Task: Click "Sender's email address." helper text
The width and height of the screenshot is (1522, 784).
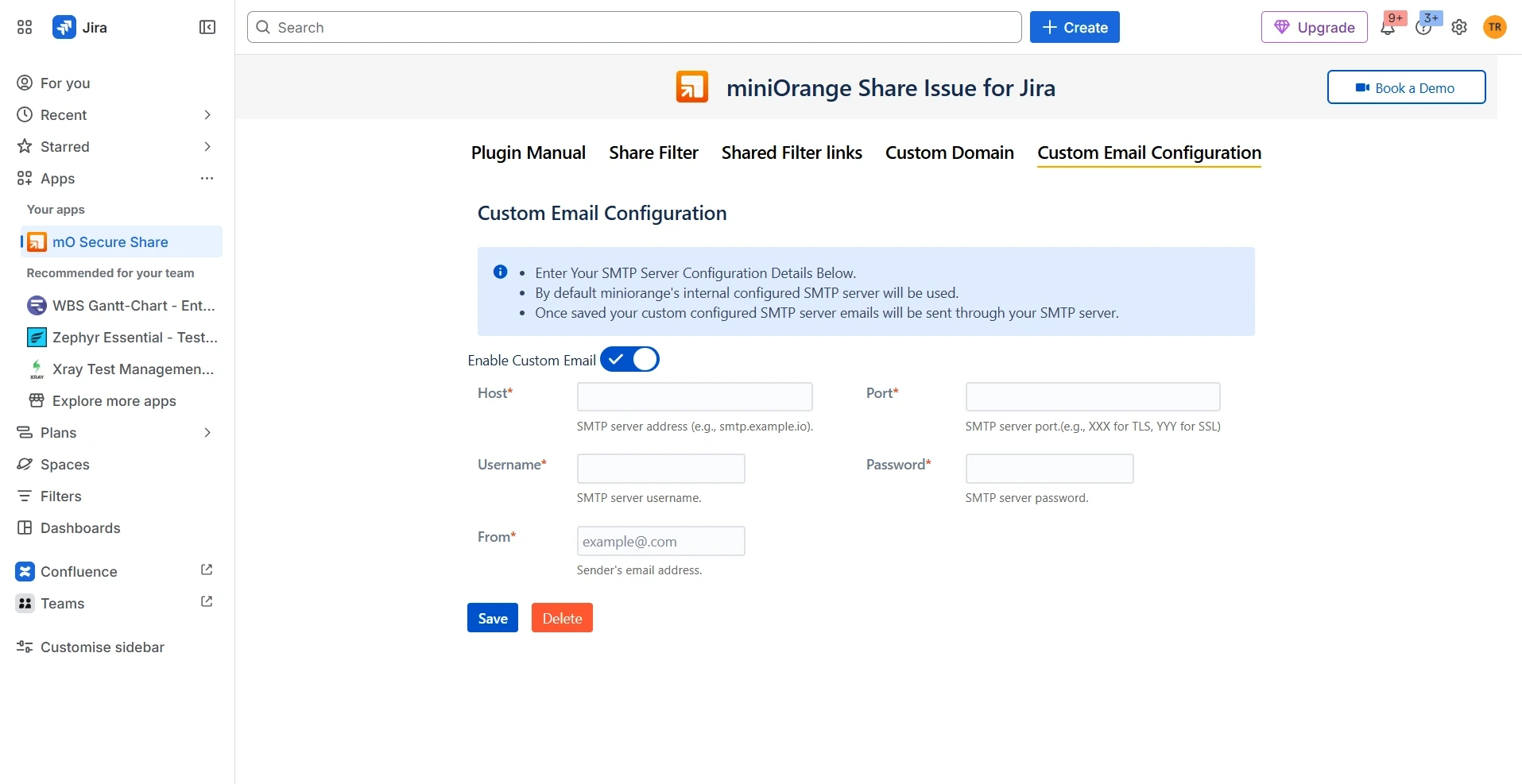Action: (639, 570)
